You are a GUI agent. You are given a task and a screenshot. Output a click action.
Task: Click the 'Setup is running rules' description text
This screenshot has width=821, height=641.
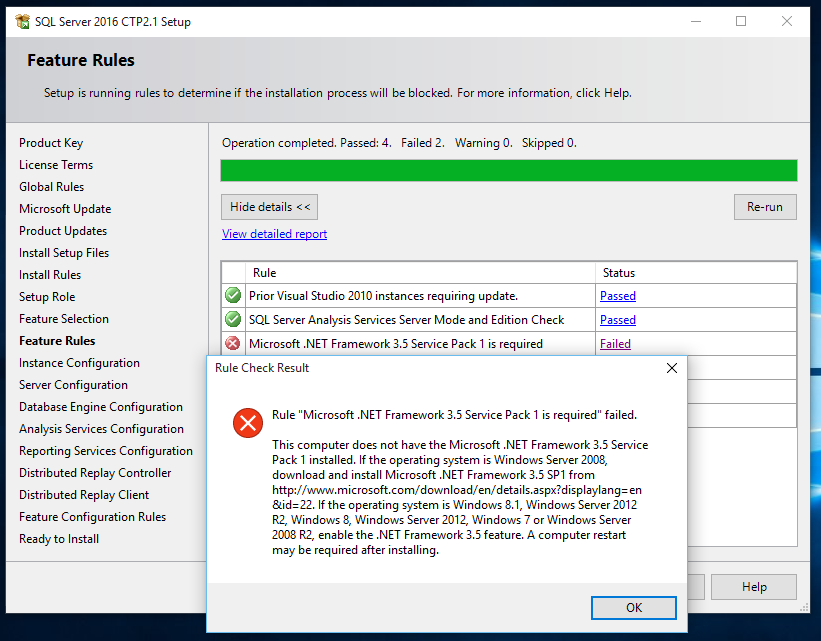[x=338, y=93]
